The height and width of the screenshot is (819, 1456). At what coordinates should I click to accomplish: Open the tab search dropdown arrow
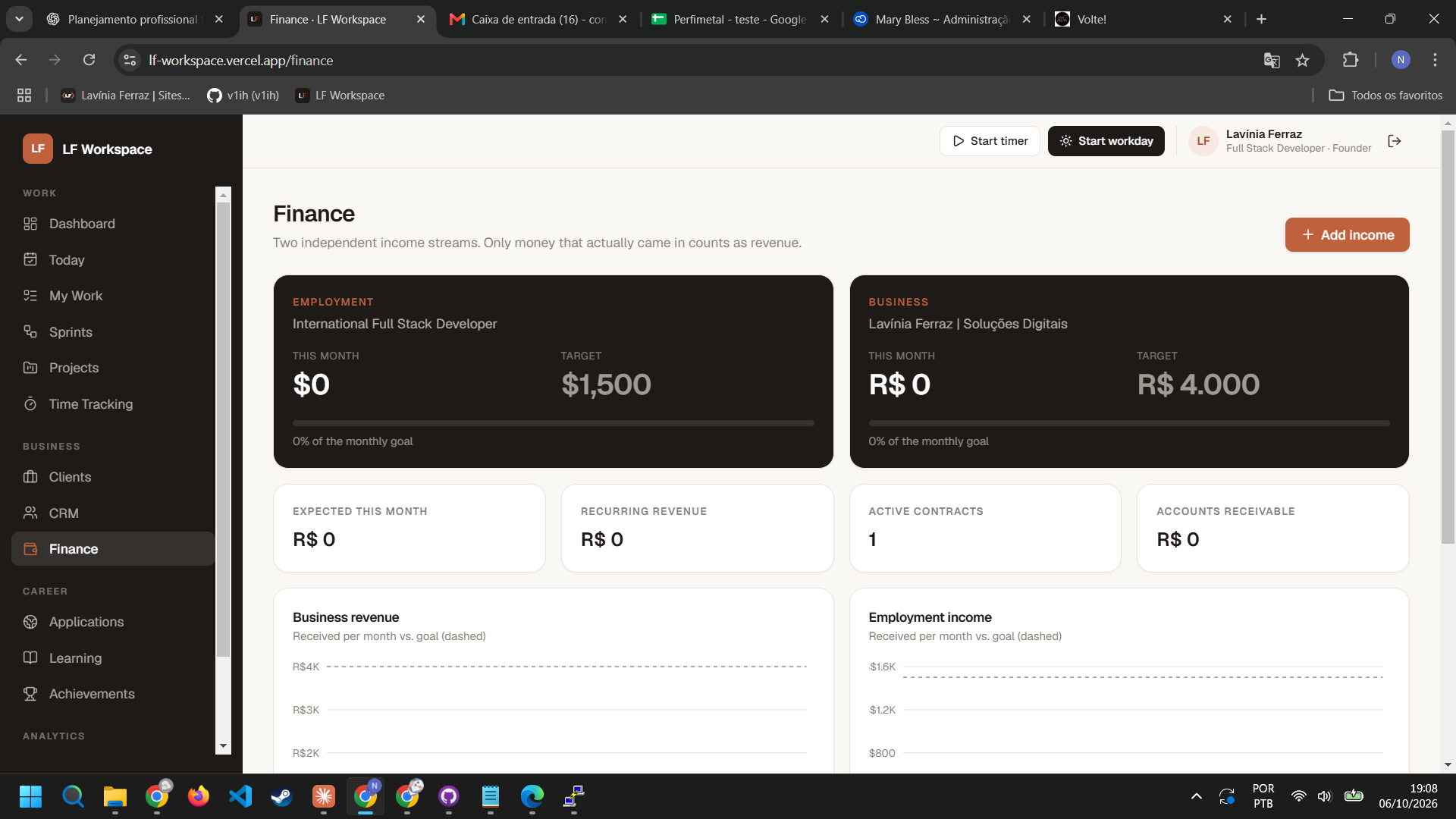[19, 19]
